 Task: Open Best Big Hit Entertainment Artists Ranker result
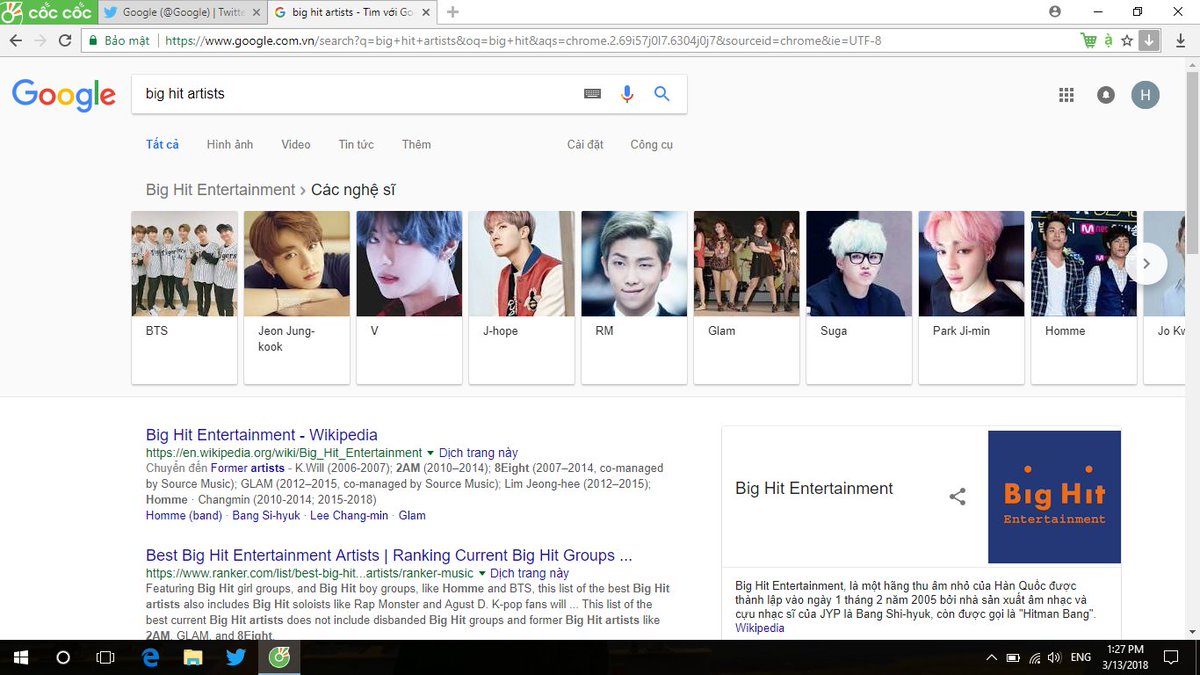click(x=389, y=555)
